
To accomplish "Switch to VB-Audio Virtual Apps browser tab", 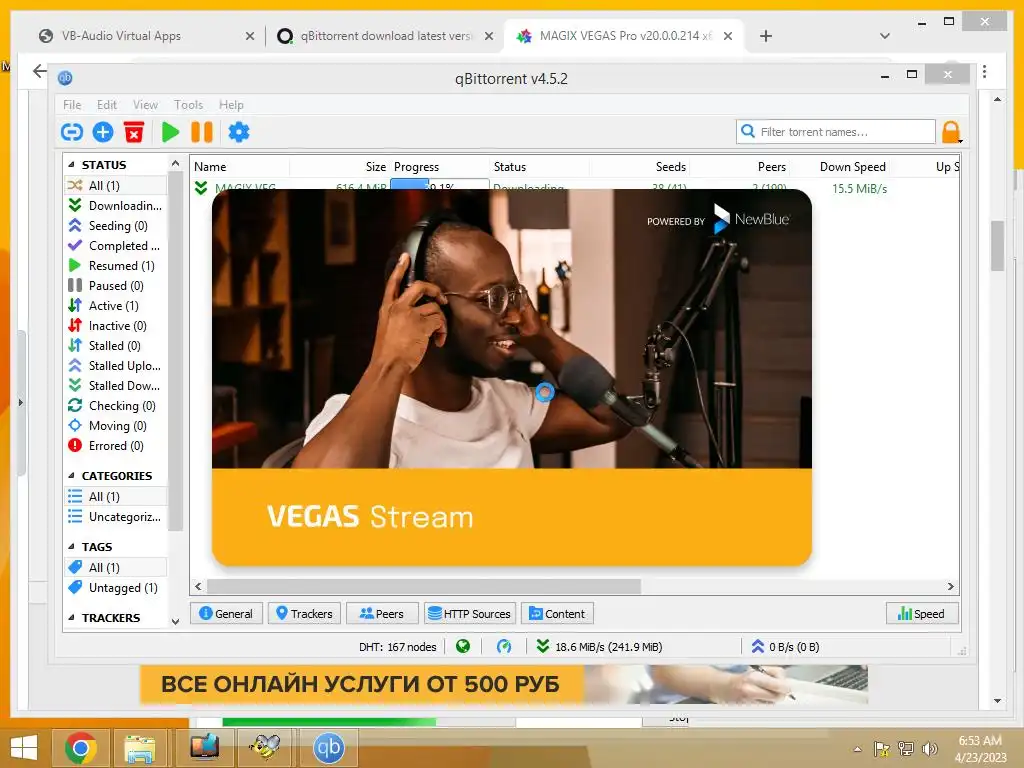I will tap(146, 36).
